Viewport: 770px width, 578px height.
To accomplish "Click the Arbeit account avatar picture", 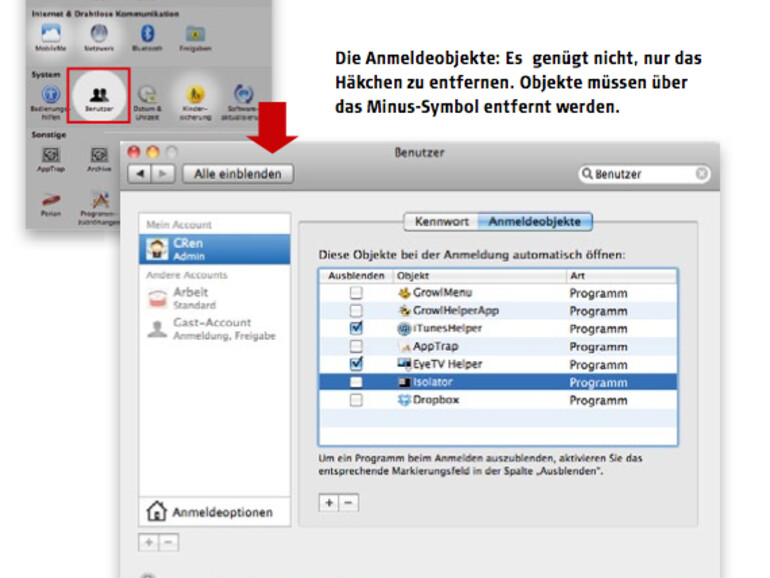I will pyautogui.click(x=157, y=298).
